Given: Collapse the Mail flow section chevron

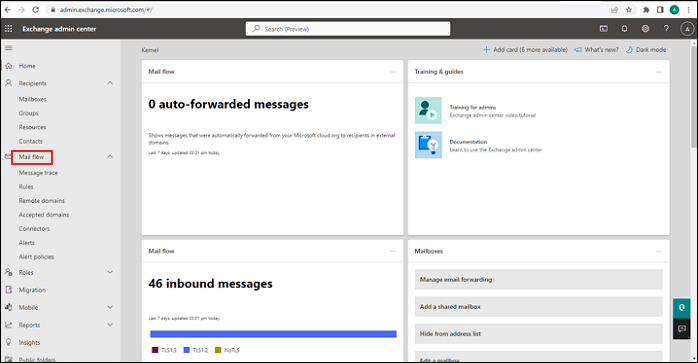Looking at the screenshot, I should point(110,156).
